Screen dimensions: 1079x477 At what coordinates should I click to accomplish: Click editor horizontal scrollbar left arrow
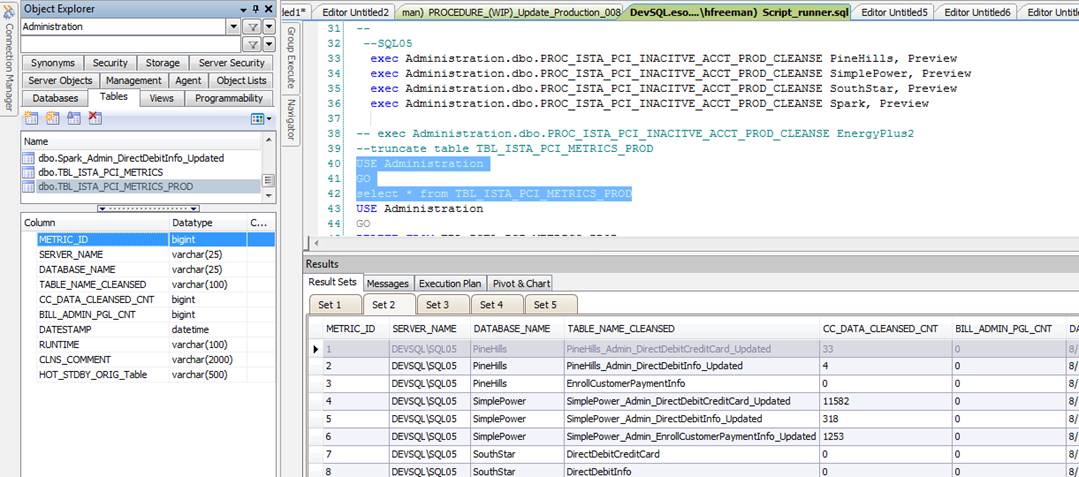click(316, 243)
